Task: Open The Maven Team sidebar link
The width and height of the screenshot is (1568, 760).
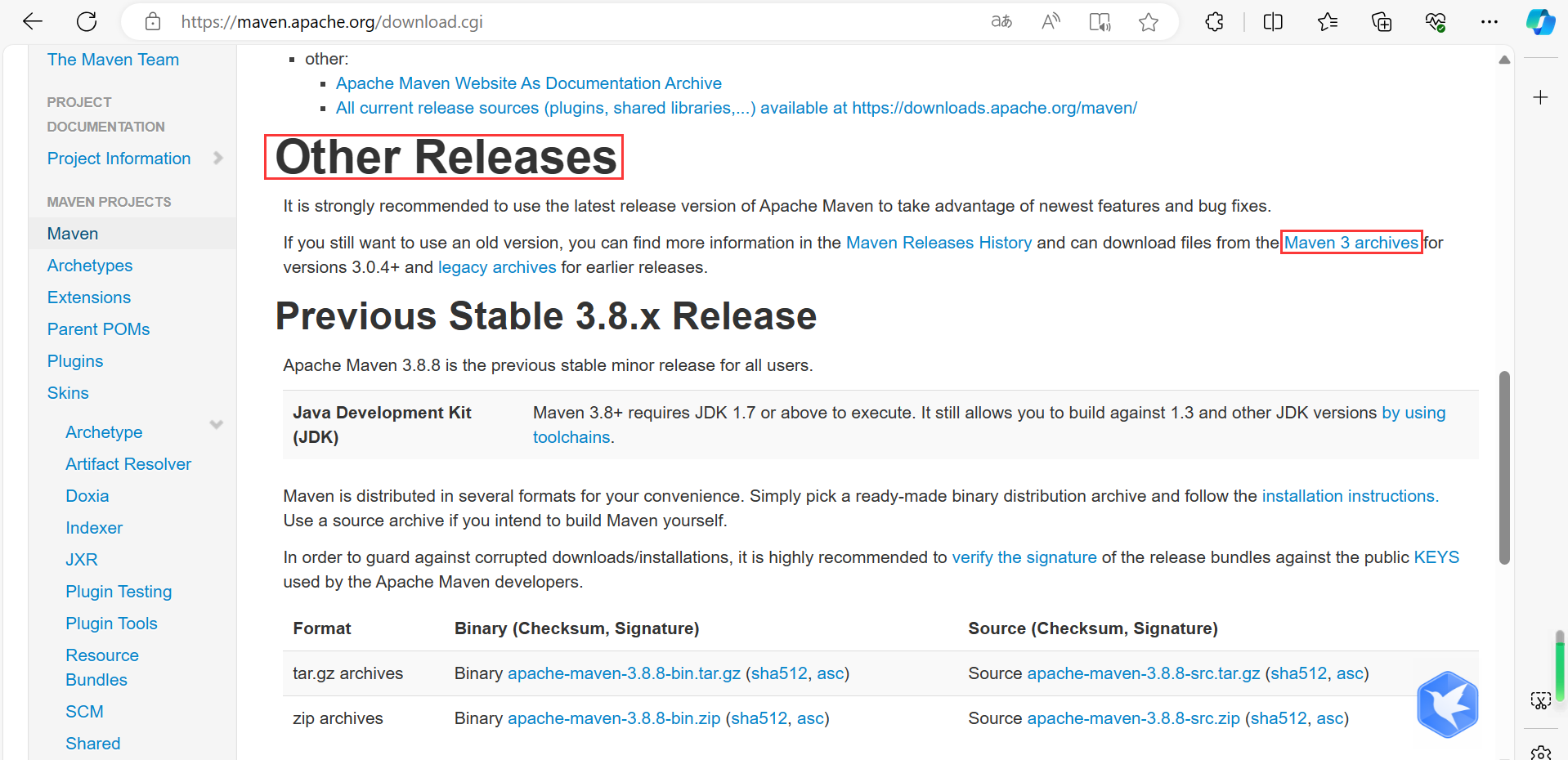Action: [x=113, y=60]
